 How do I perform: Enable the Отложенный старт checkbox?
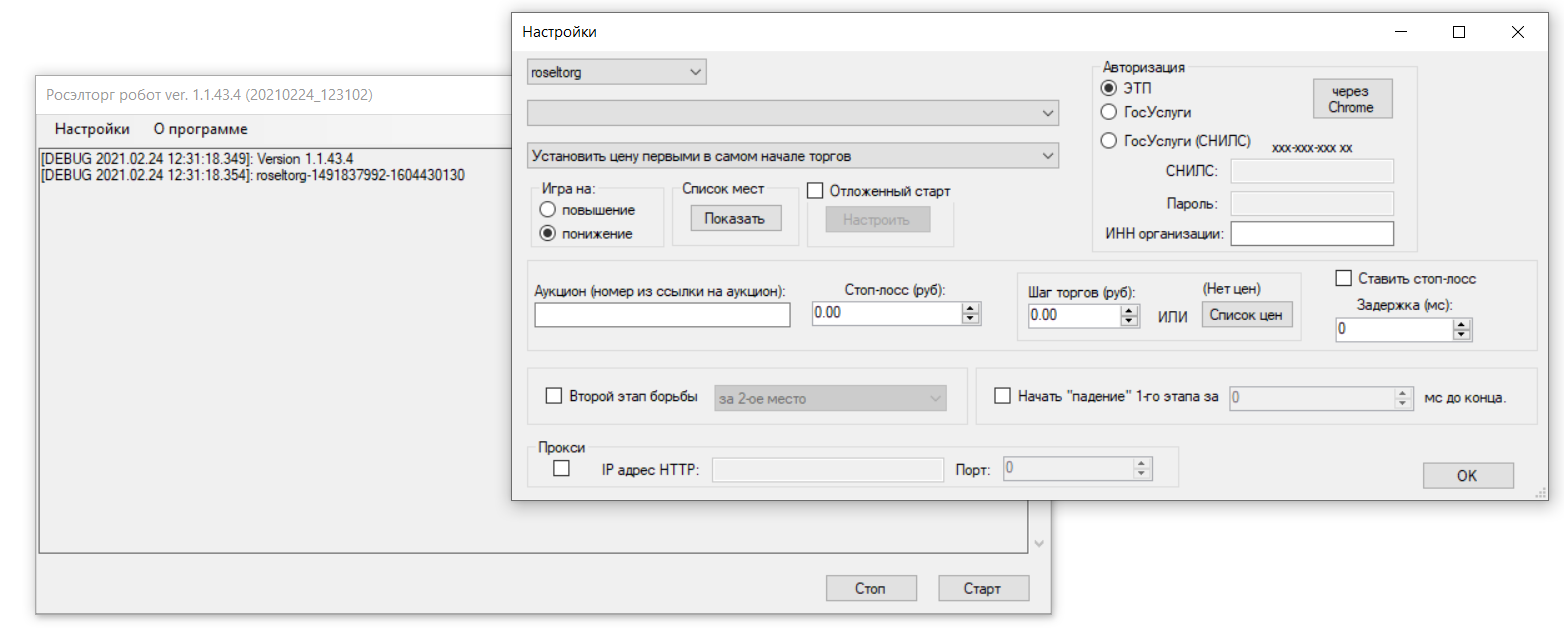(815, 190)
